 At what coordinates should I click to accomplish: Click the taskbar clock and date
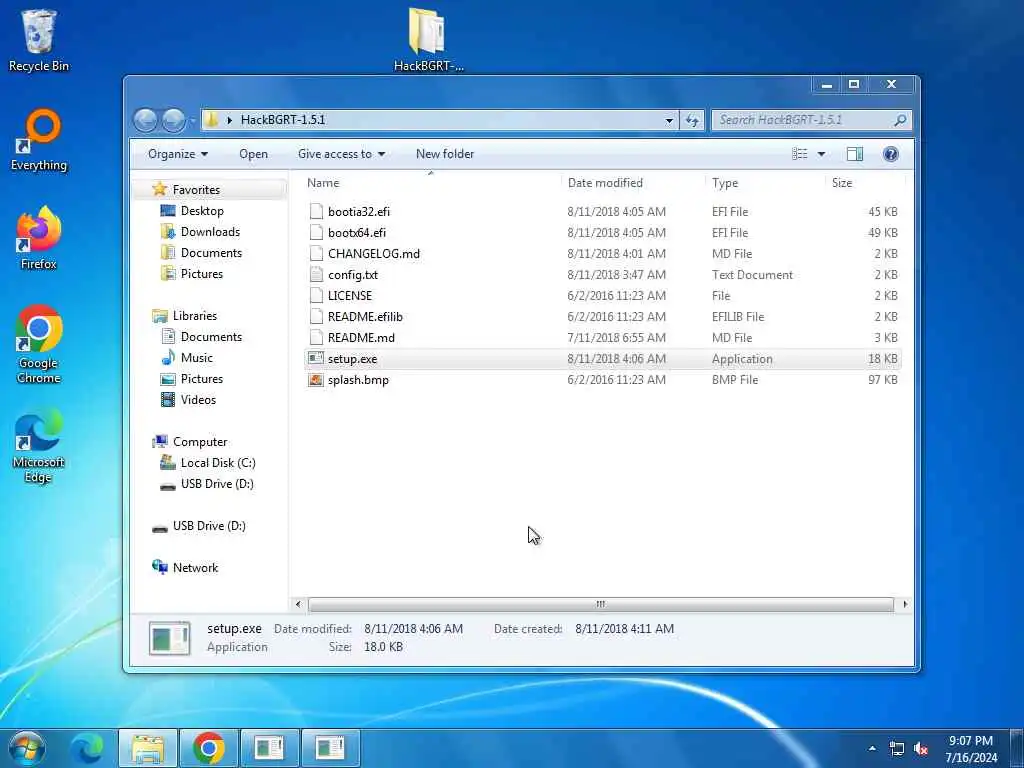point(971,749)
